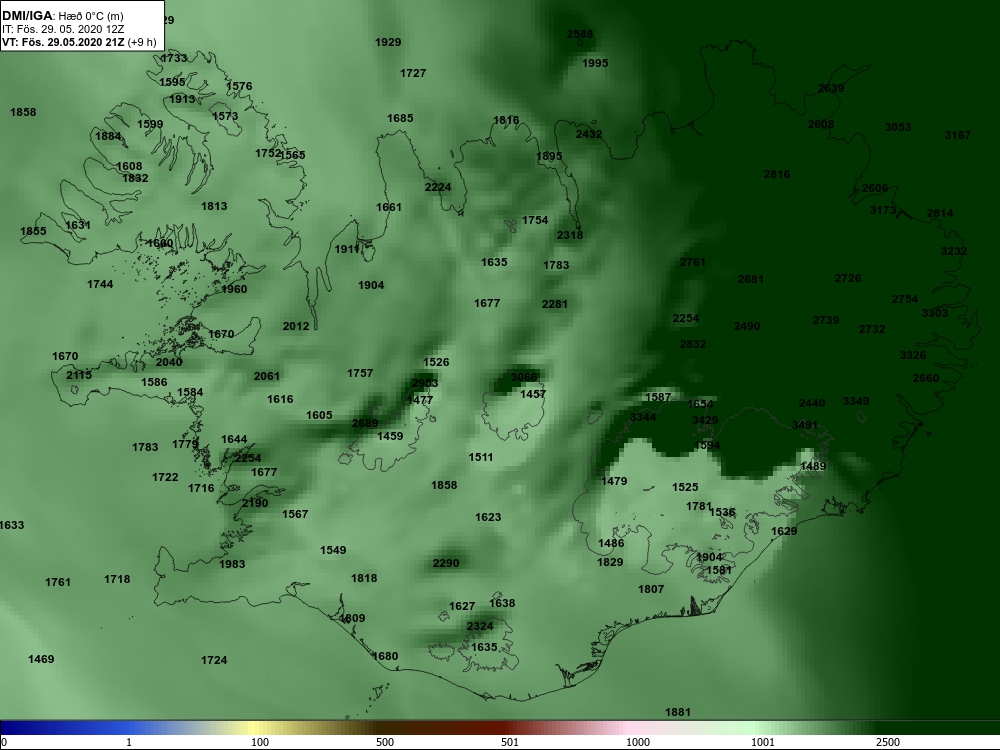Select the offshore value 3167
This screenshot has width=1000, height=750.
point(958,135)
